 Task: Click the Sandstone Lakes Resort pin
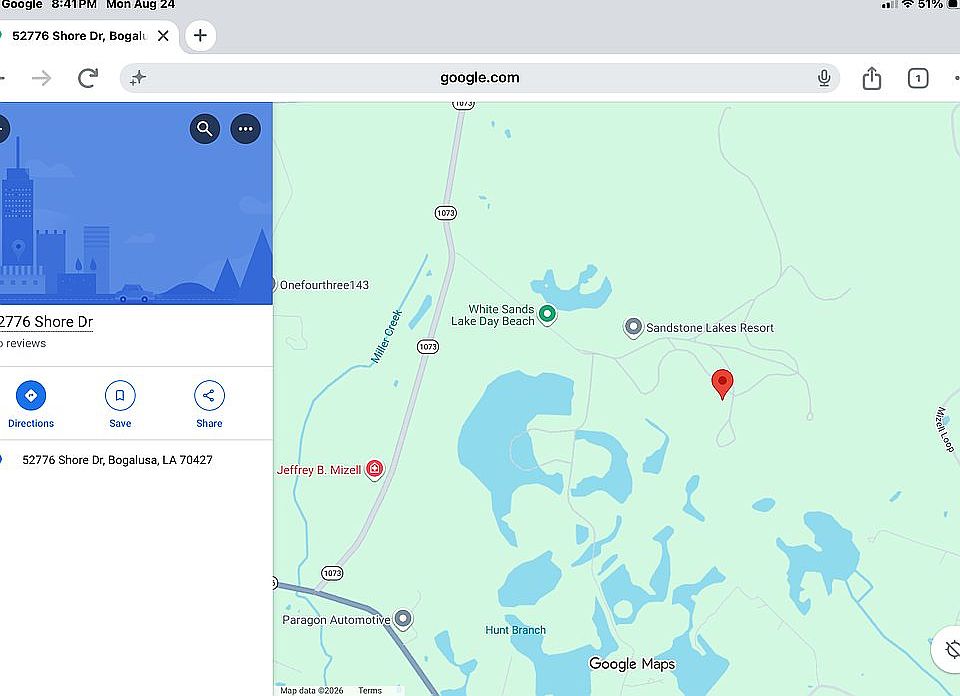(x=633, y=327)
